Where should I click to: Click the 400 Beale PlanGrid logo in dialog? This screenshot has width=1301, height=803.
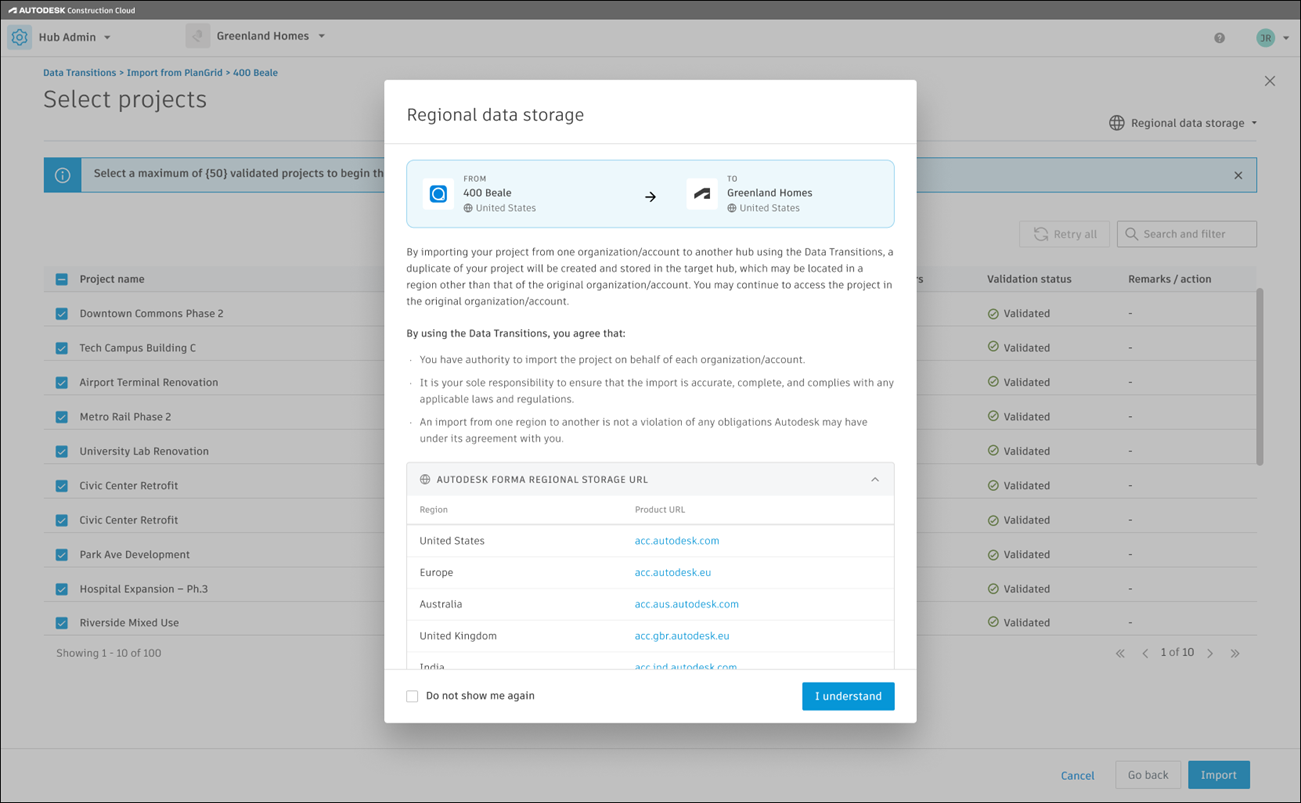(438, 194)
